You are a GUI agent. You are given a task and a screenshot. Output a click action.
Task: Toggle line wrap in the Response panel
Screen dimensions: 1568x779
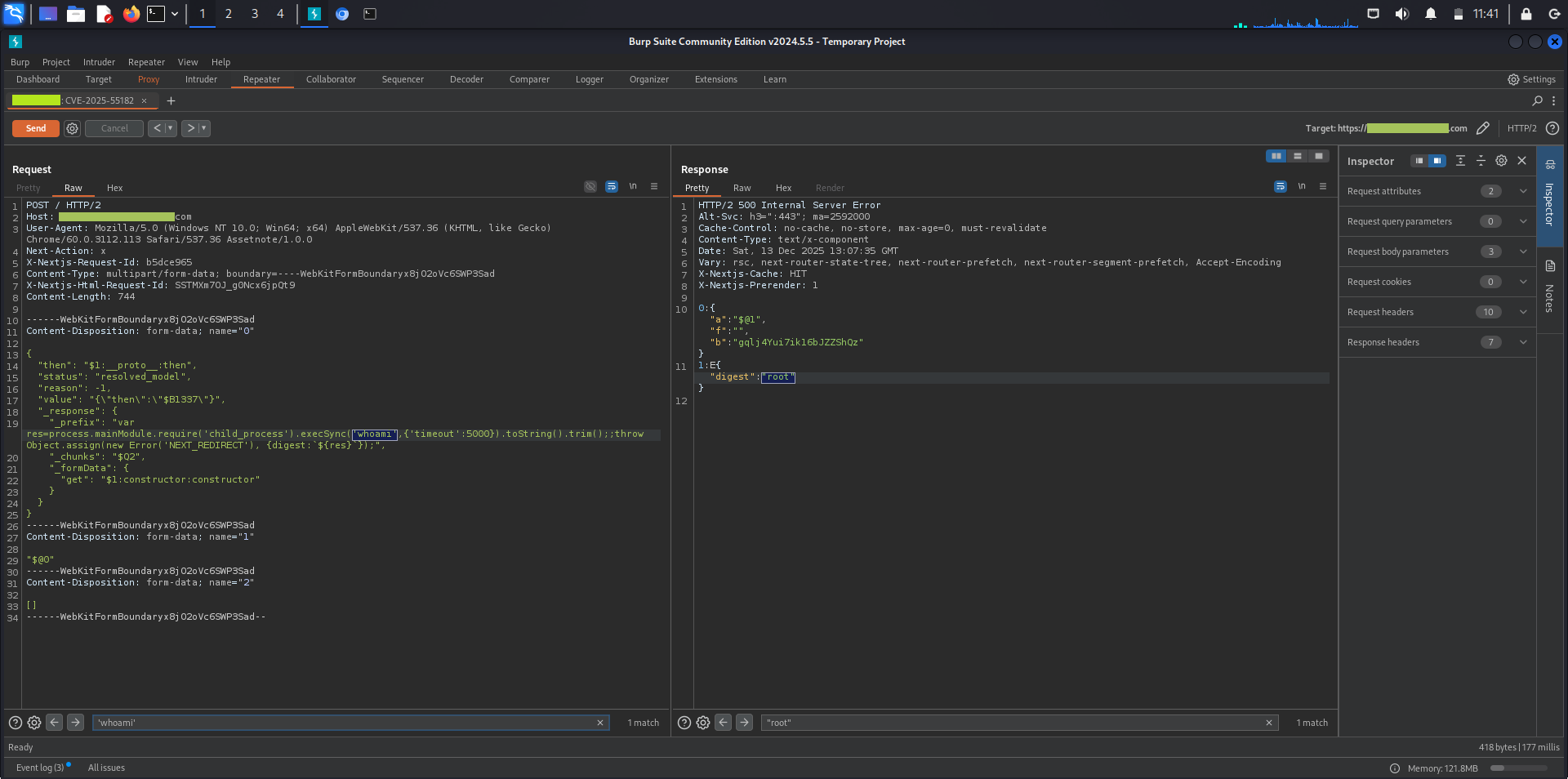1281,186
